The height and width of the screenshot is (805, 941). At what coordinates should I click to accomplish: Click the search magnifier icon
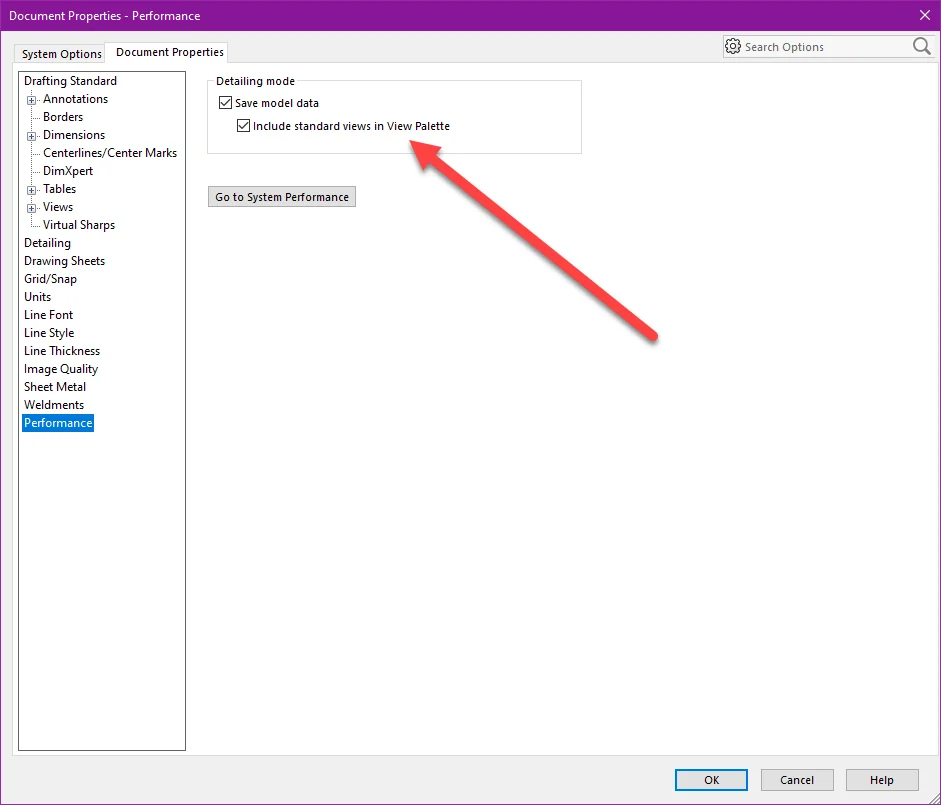[921, 47]
